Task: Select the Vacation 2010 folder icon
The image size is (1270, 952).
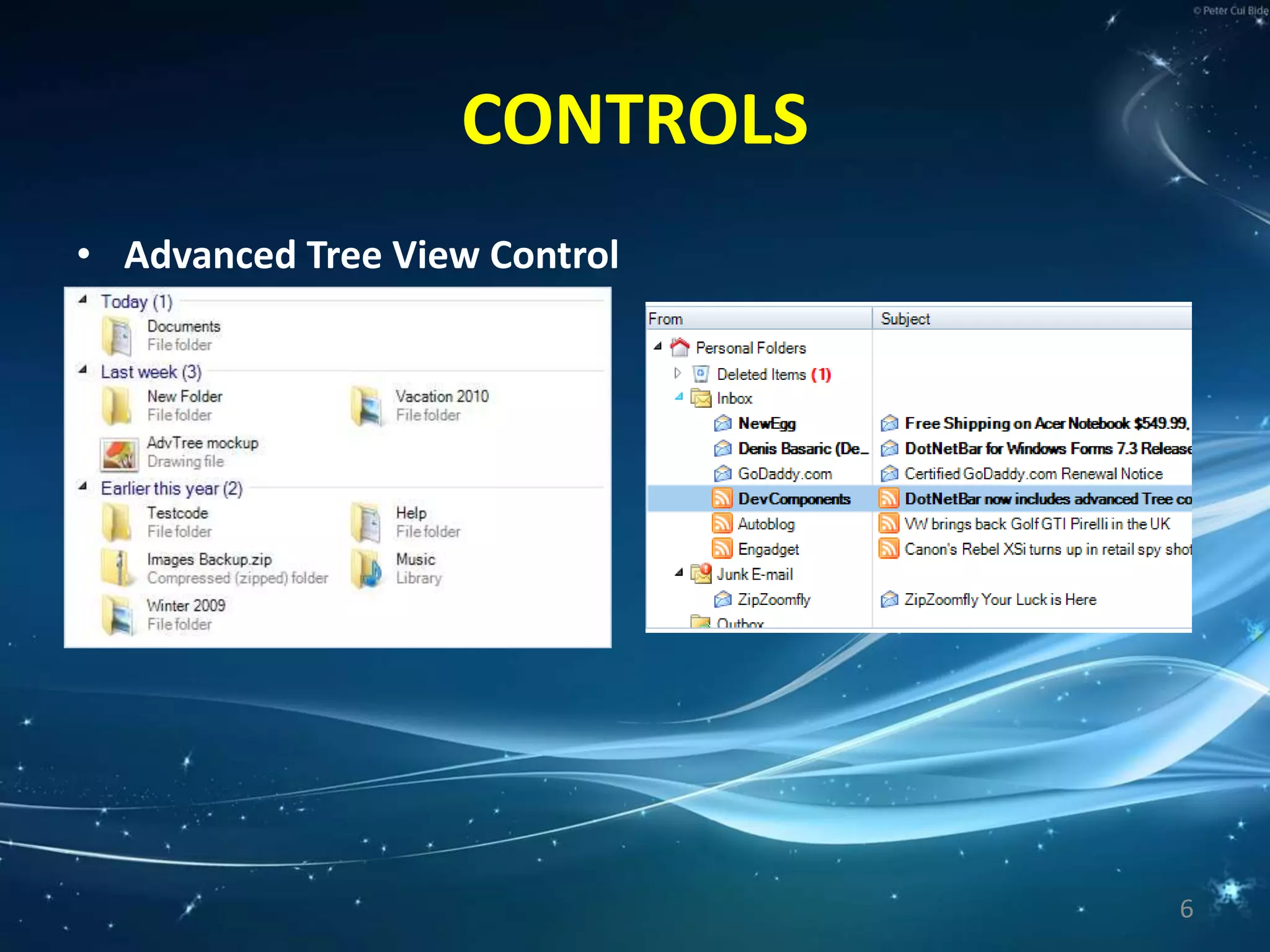Action: (366, 405)
